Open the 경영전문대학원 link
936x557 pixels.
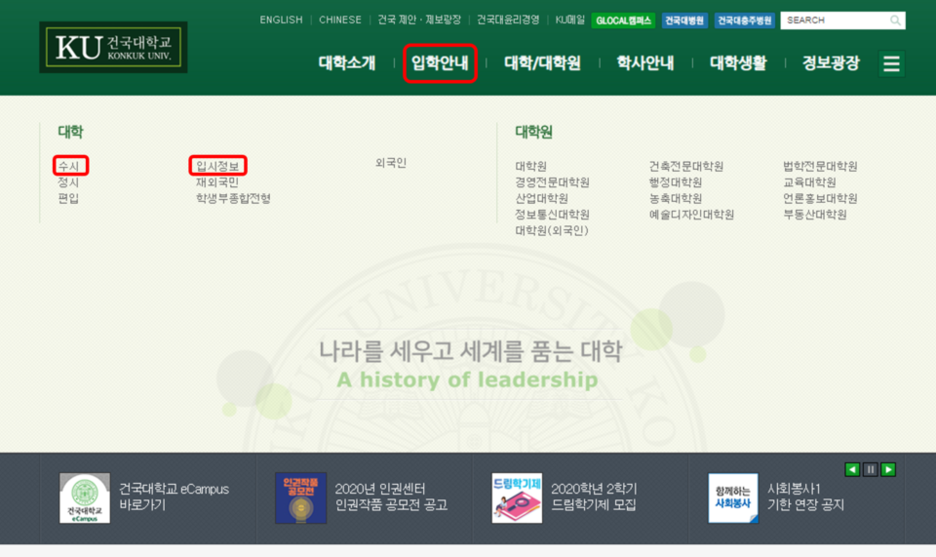coord(552,182)
